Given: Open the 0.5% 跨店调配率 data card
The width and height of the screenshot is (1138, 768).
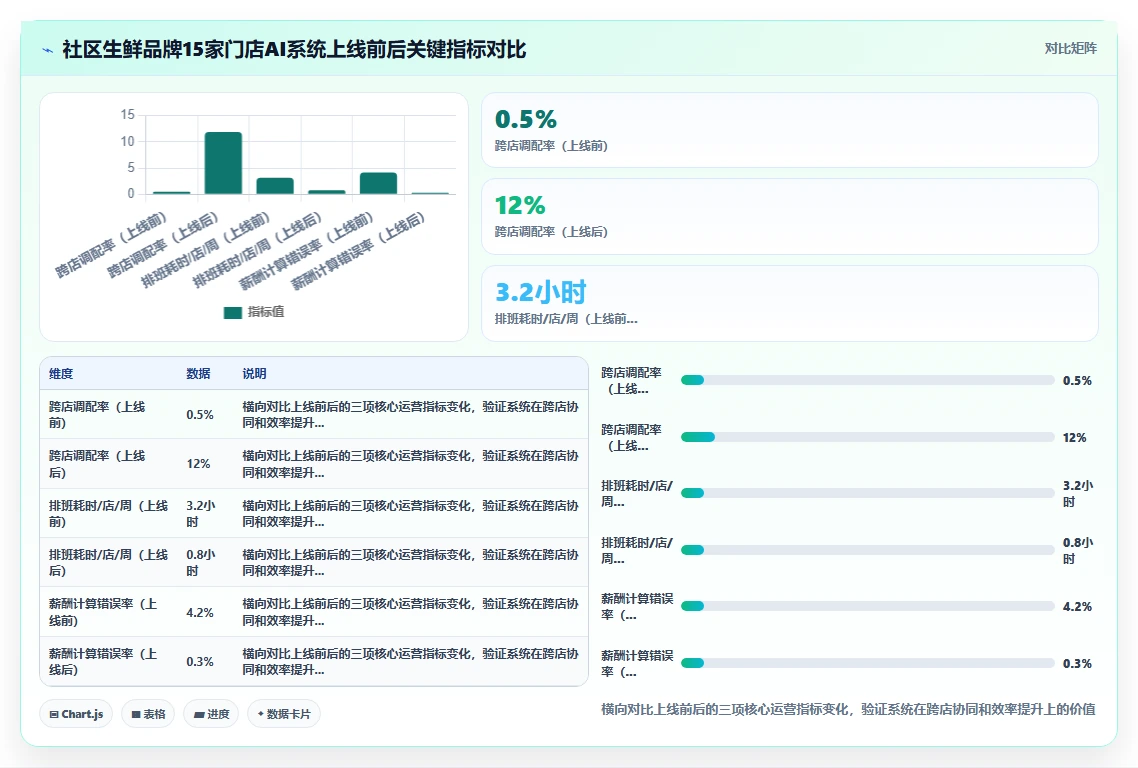Looking at the screenshot, I should pos(790,130).
